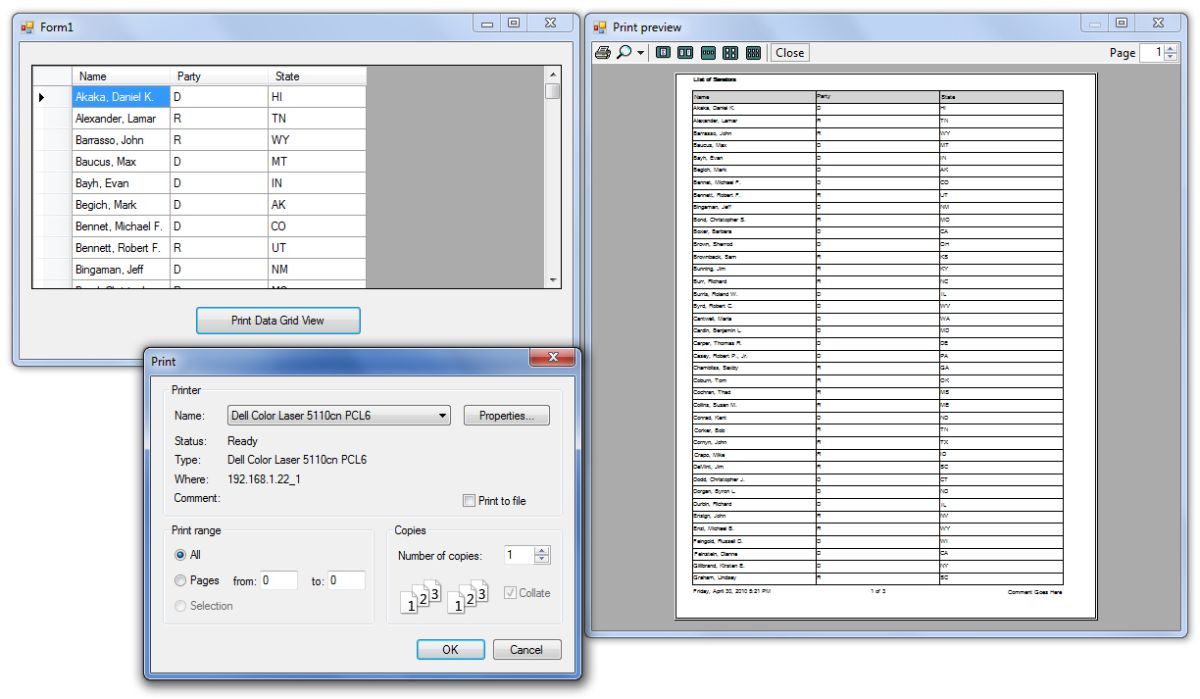Image resolution: width=1200 pixels, height=699 pixels.
Task: Decrease number of copies with down arrow
Action: click(x=542, y=560)
